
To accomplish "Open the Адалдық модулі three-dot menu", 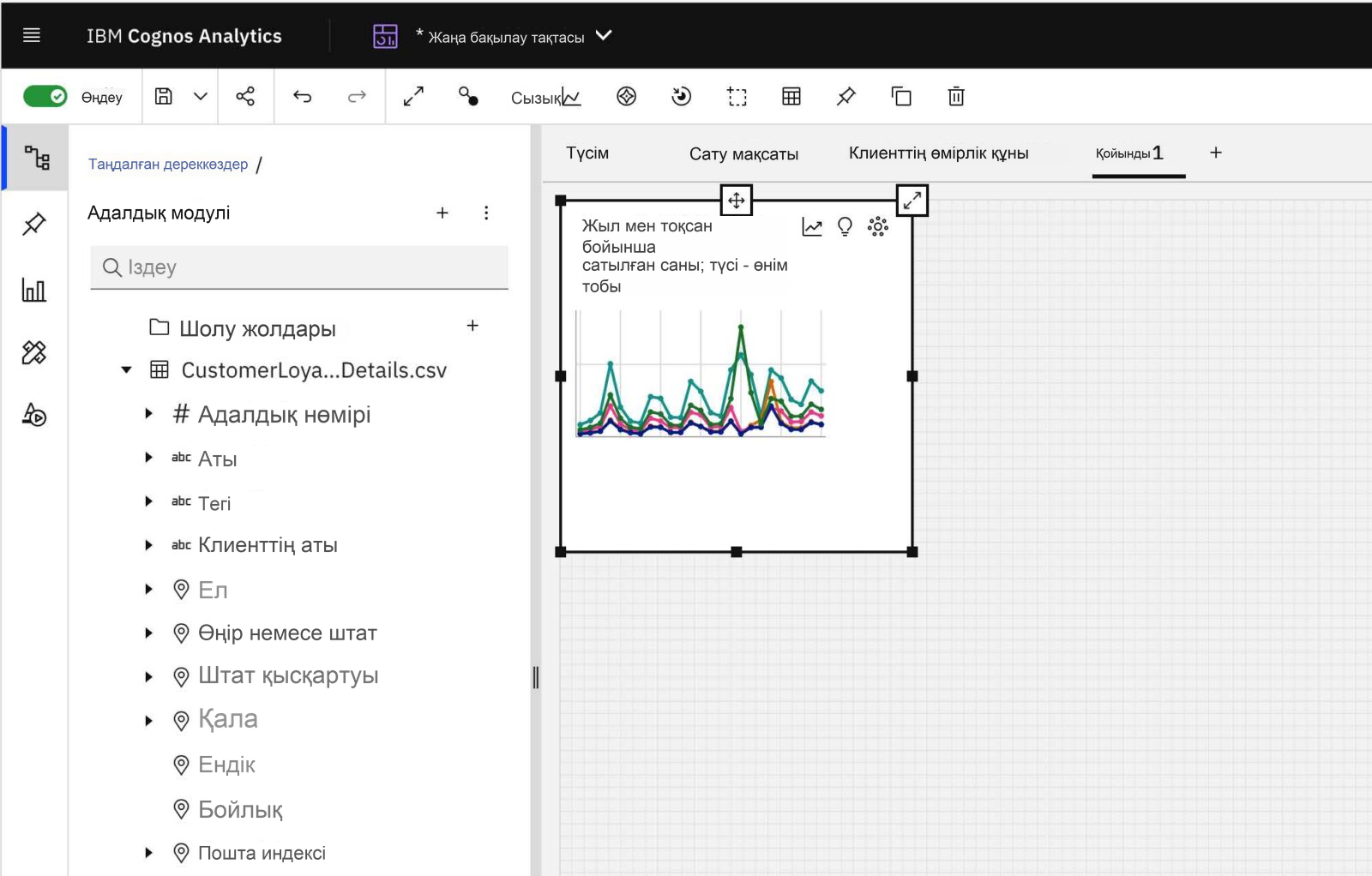I will coord(486,213).
